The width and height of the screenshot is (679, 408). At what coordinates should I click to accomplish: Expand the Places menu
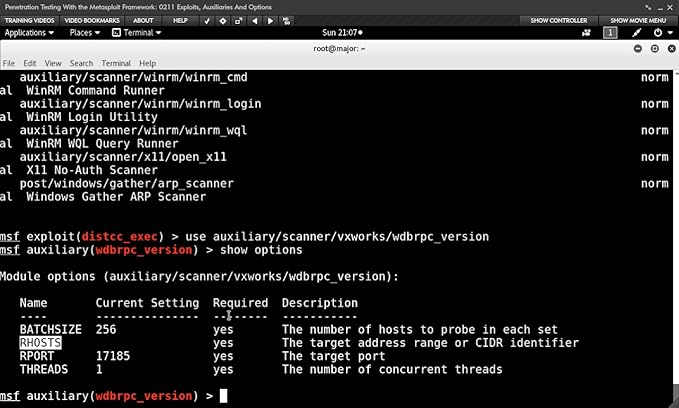tap(83, 33)
